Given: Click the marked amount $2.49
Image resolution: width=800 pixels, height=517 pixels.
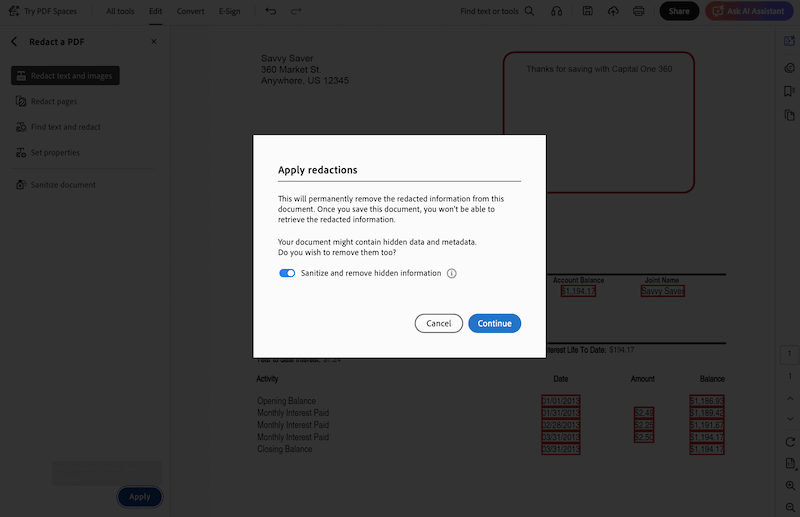Looking at the screenshot, I should (644, 412).
